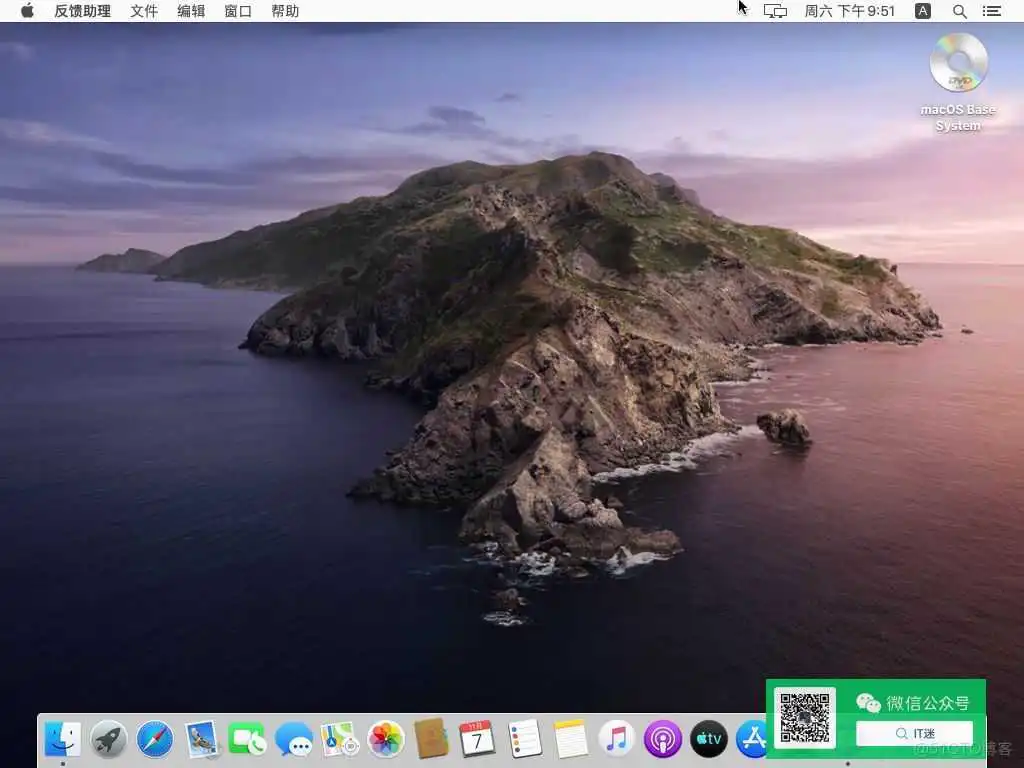Open Messages from the Dock
This screenshot has height=768, width=1024.
293,740
